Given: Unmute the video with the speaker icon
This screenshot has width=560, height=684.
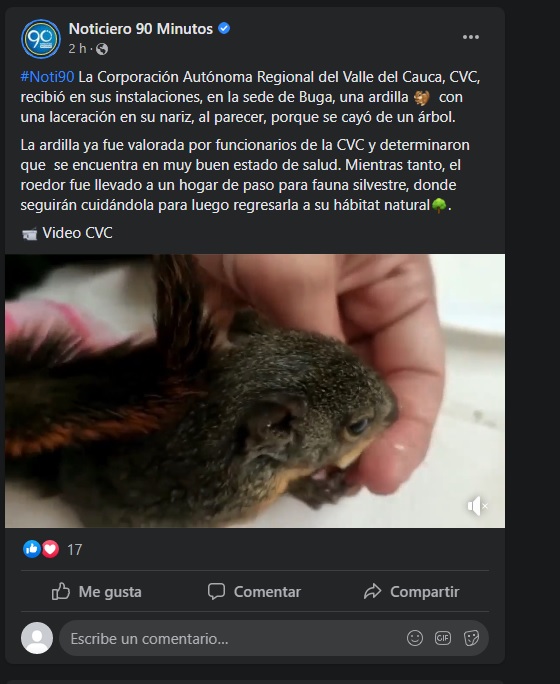Looking at the screenshot, I should [477, 506].
